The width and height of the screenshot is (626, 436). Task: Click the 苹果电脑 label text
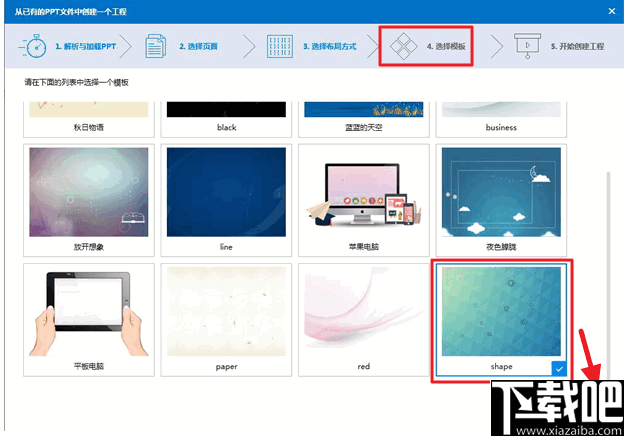pos(364,247)
